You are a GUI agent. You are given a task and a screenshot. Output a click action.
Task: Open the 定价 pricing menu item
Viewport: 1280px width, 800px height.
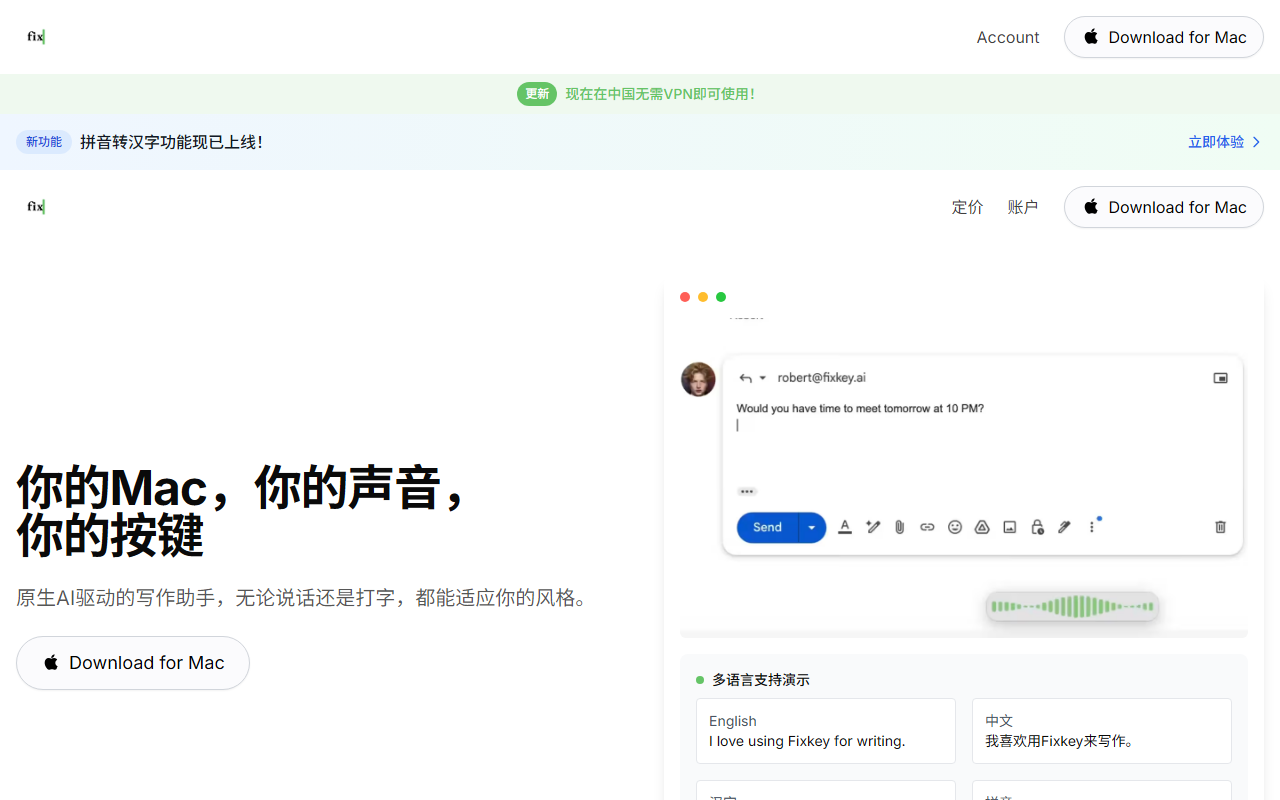(x=968, y=207)
